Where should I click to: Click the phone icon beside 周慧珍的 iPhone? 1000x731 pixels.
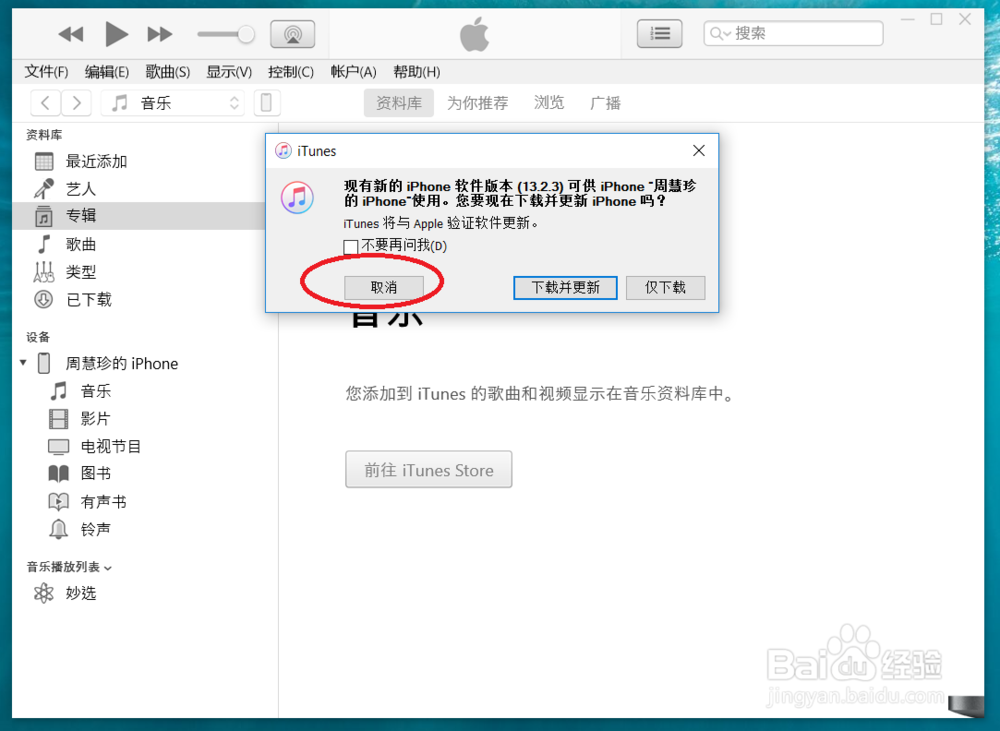44,363
